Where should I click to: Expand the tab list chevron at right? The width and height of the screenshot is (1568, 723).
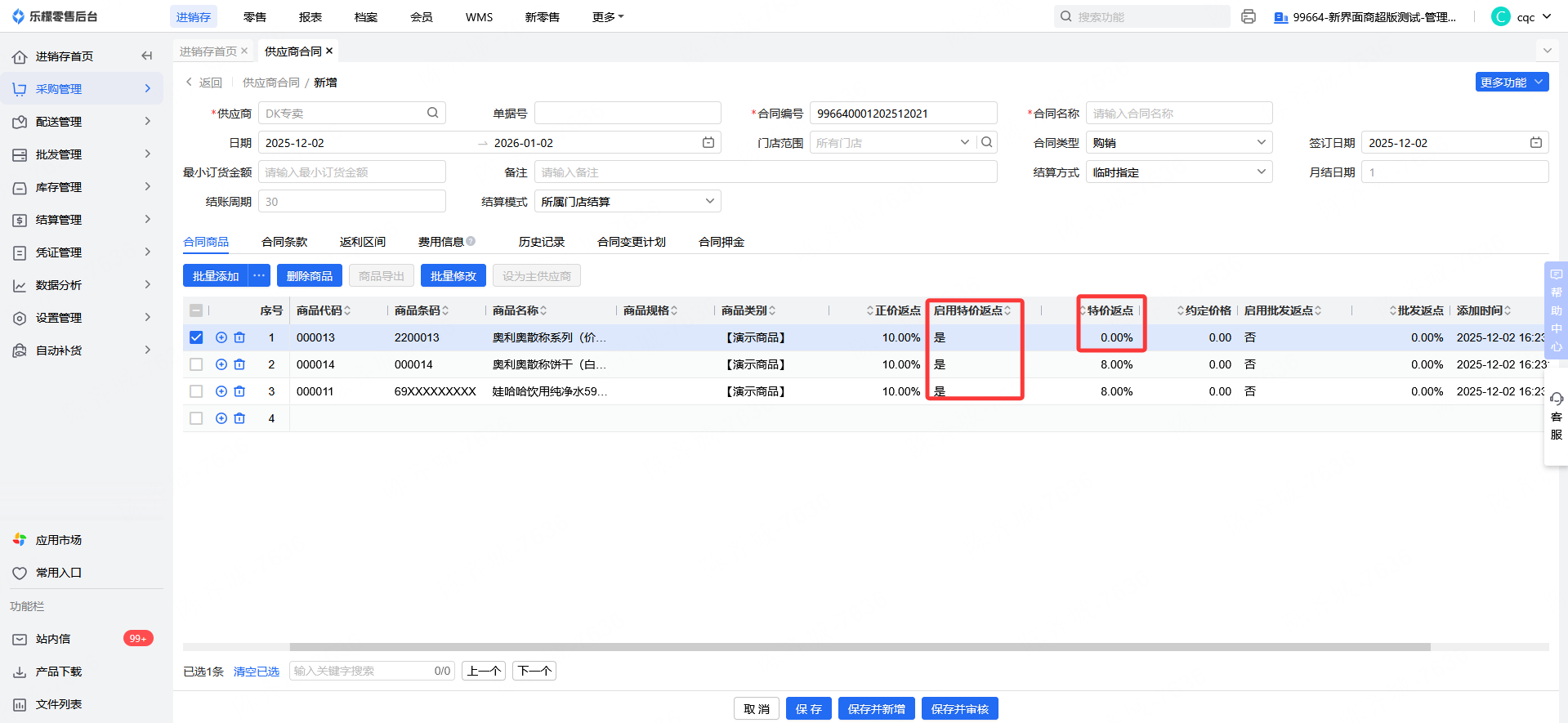[x=1547, y=51]
